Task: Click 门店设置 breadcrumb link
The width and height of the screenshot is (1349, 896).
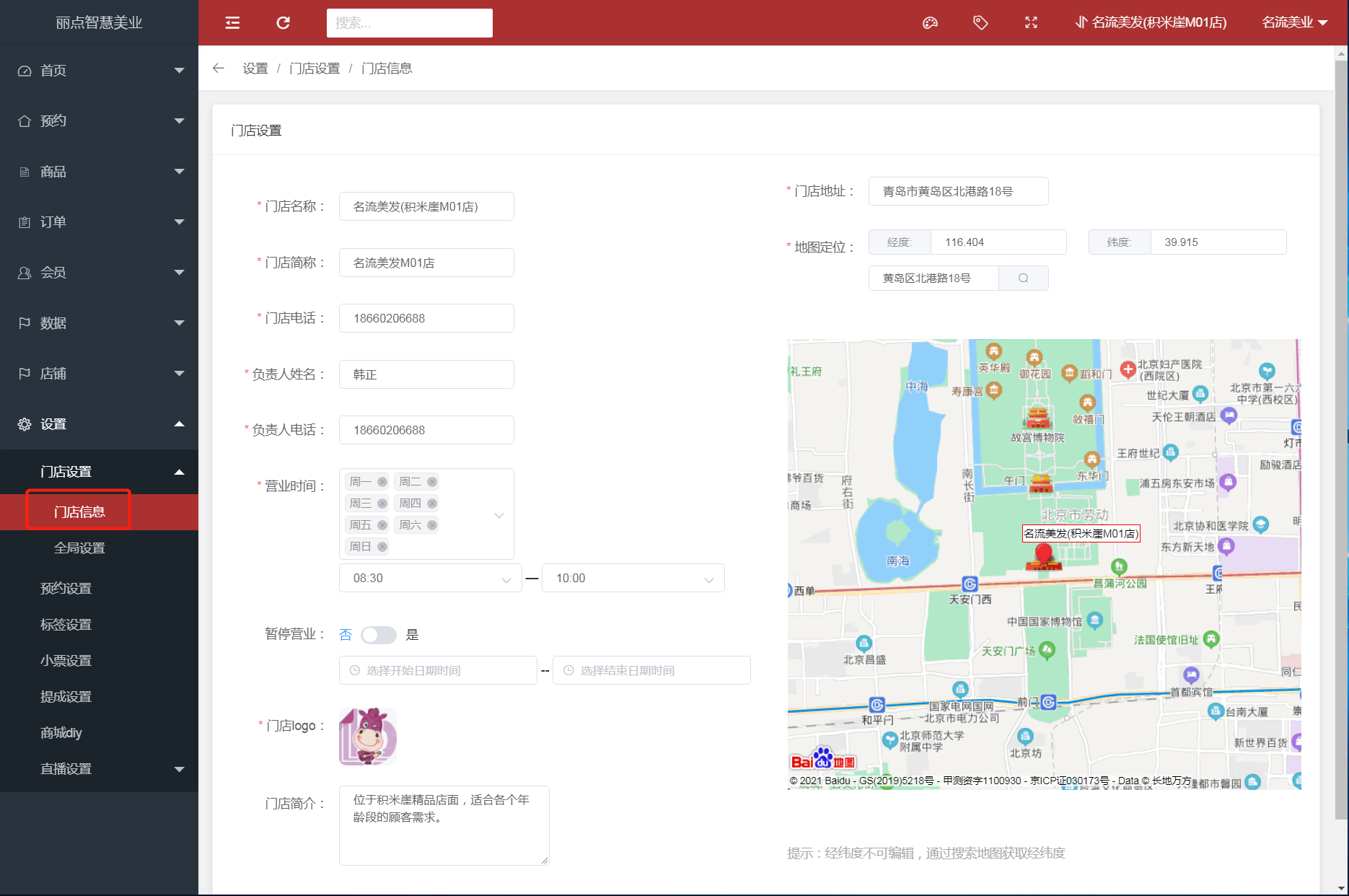Action: [315, 68]
